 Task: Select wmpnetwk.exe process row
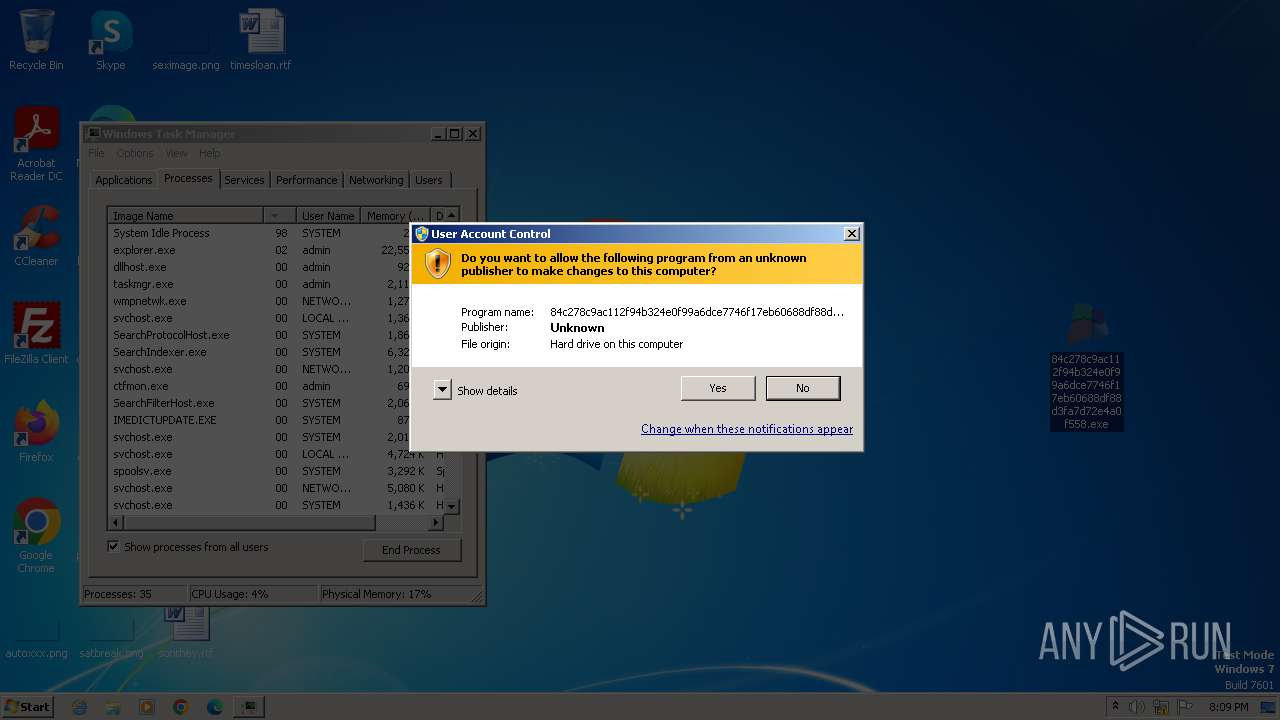click(276, 301)
